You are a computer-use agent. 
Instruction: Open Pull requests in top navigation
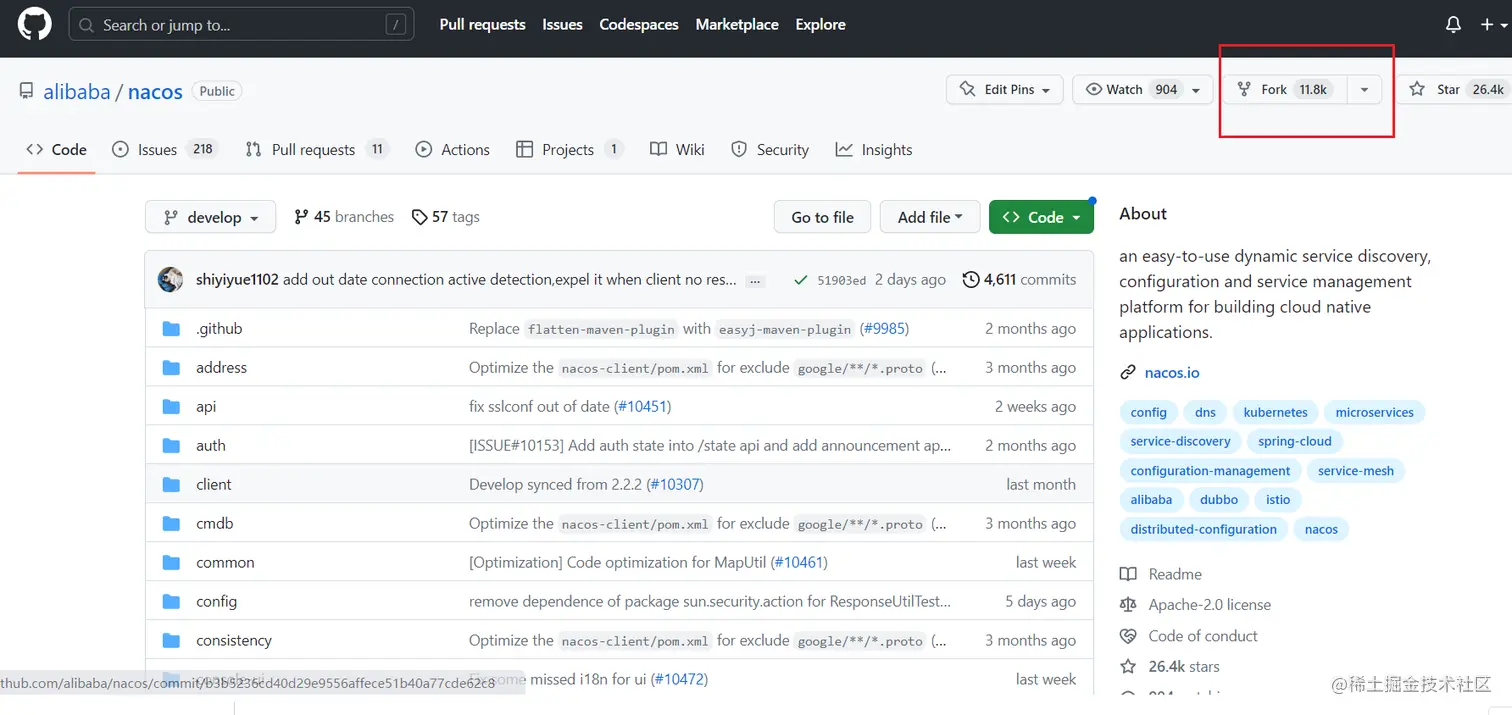482,24
